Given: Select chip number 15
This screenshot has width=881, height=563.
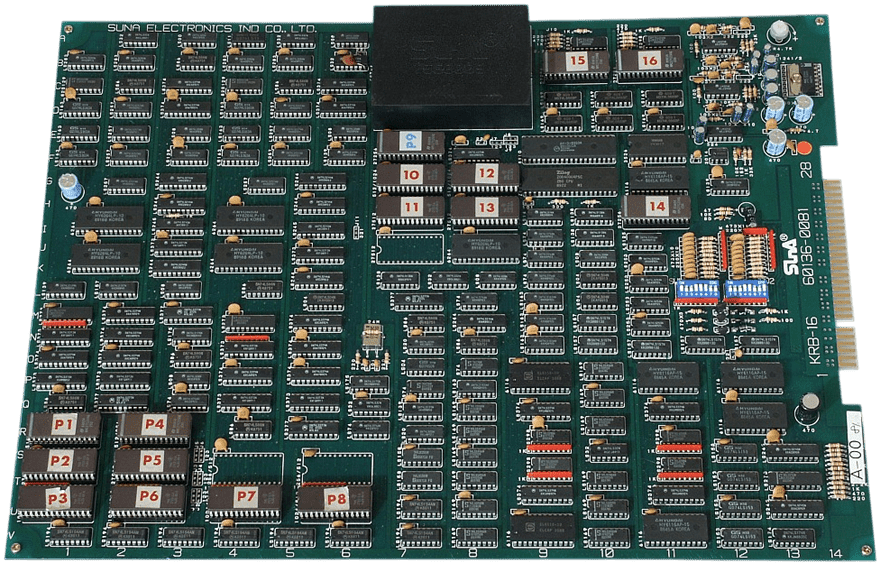Looking at the screenshot, I should [577, 62].
